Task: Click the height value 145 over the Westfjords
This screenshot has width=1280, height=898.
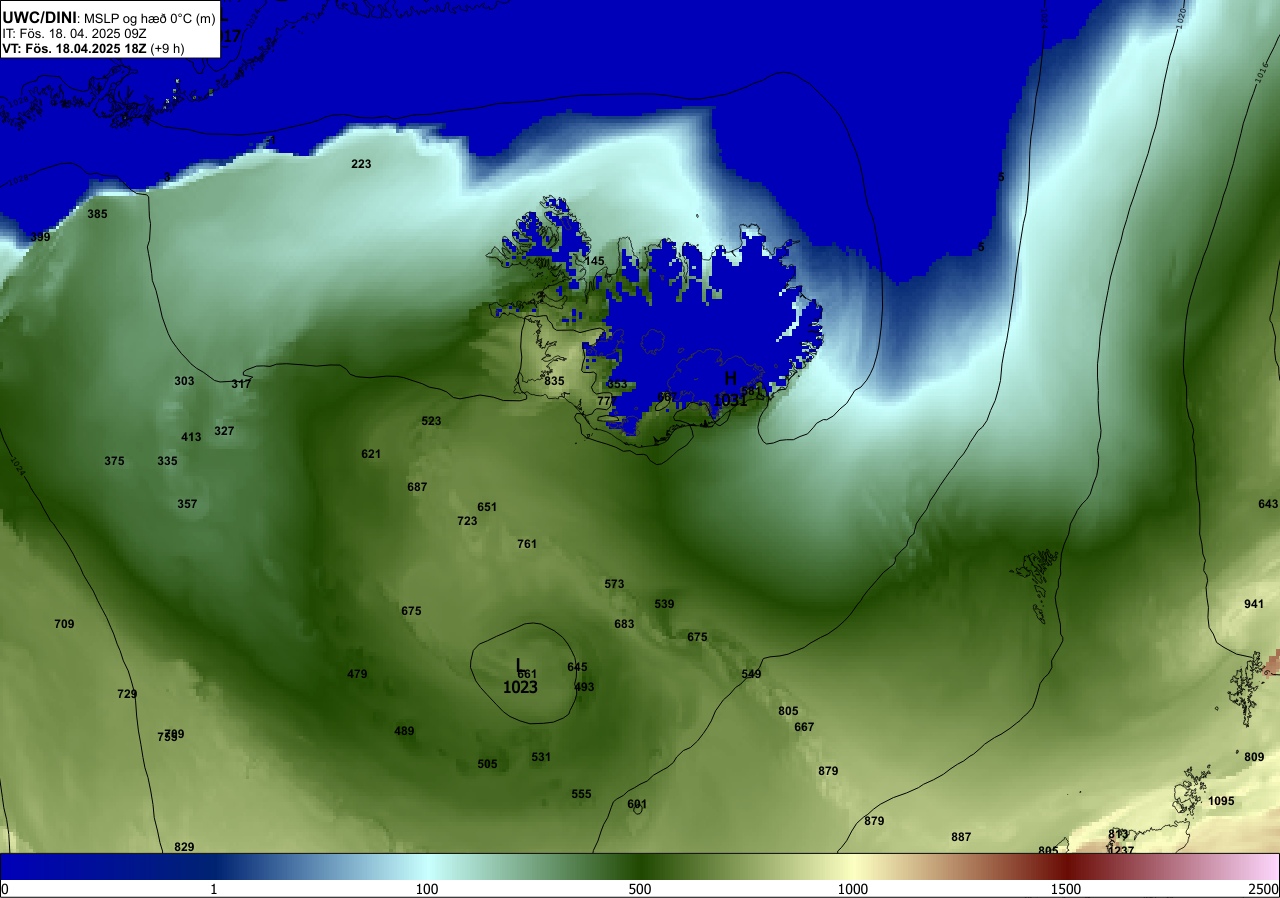Action: click(594, 261)
